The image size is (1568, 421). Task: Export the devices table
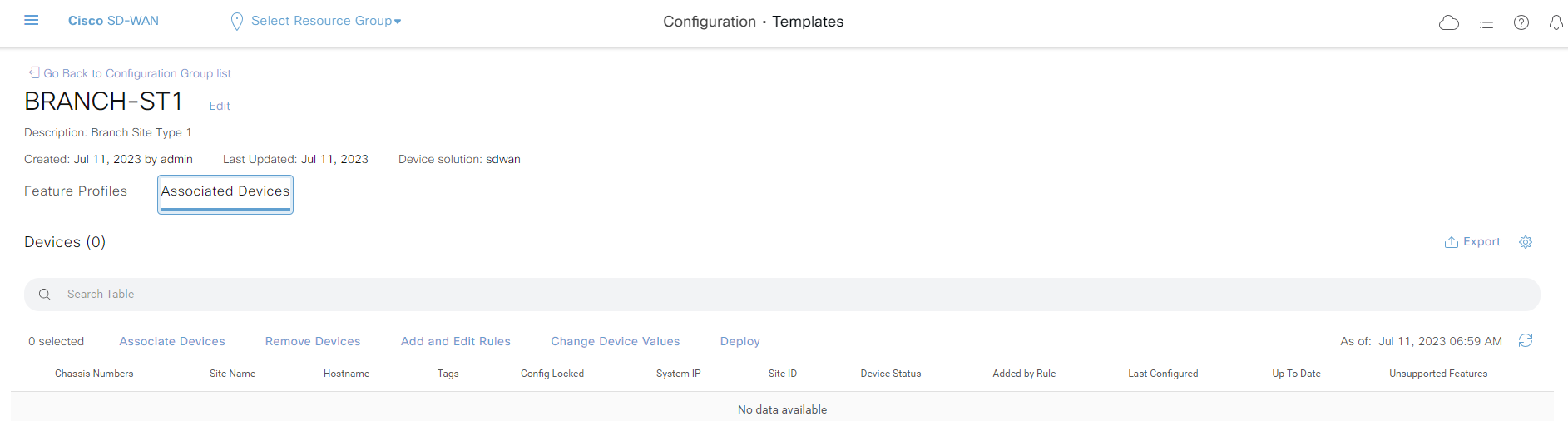[x=1472, y=242]
